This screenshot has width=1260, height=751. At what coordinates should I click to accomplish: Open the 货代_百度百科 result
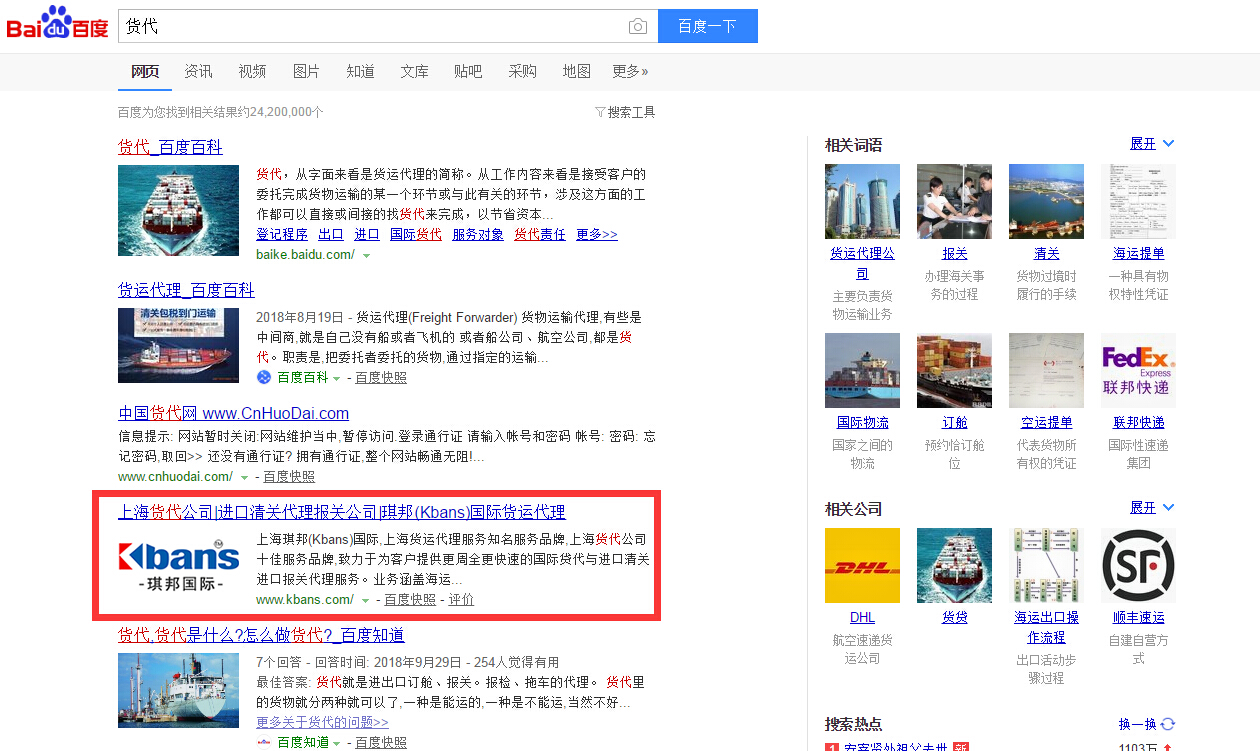(x=170, y=147)
